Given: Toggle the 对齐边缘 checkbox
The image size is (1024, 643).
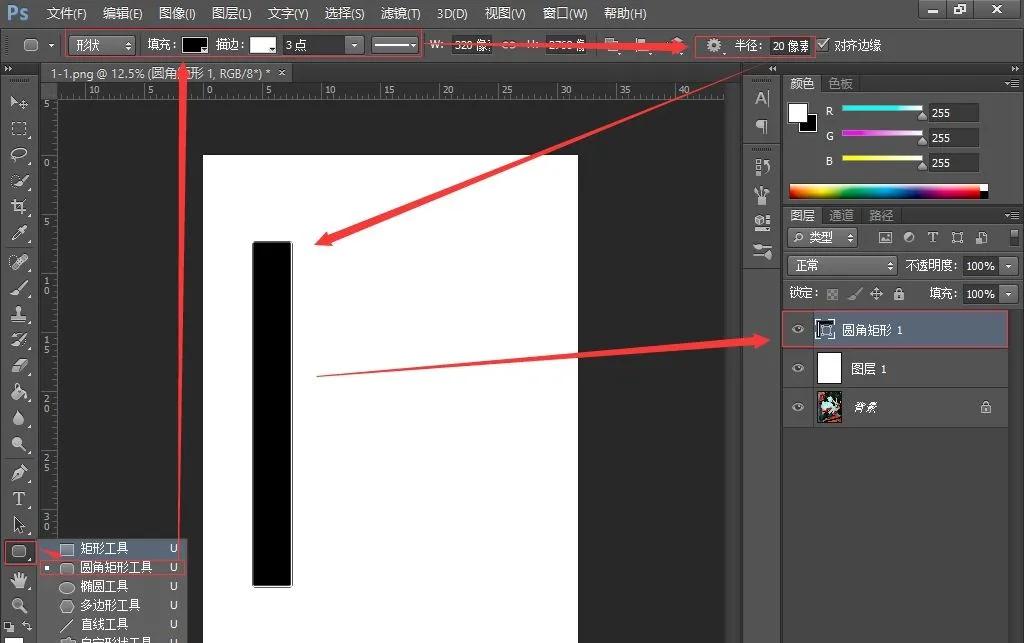Looking at the screenshot, I should tap(823, 46).
